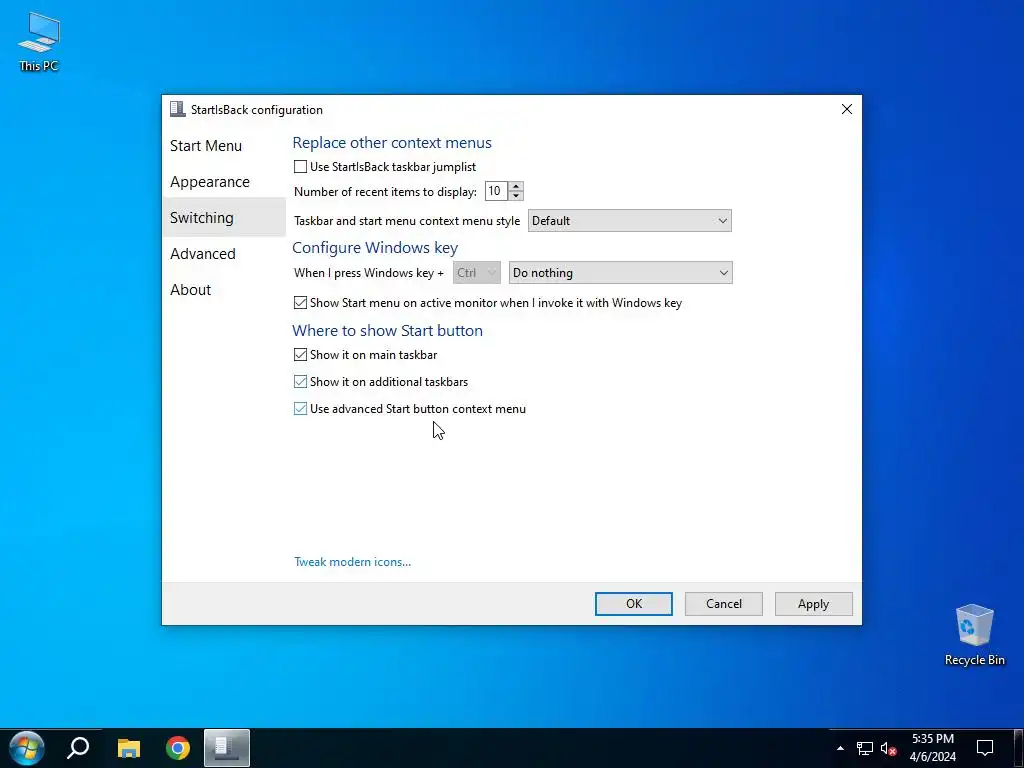Image resolution: width=1024 pixels, height=768 pixels.
Task: Decrease the number of recent items
Action: click(516, 196)
